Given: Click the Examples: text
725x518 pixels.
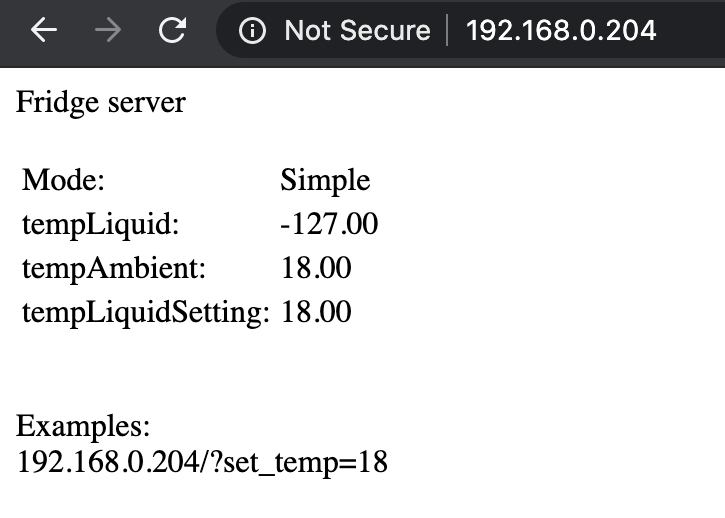Looking at the screenshot, I should click(84, 427).
